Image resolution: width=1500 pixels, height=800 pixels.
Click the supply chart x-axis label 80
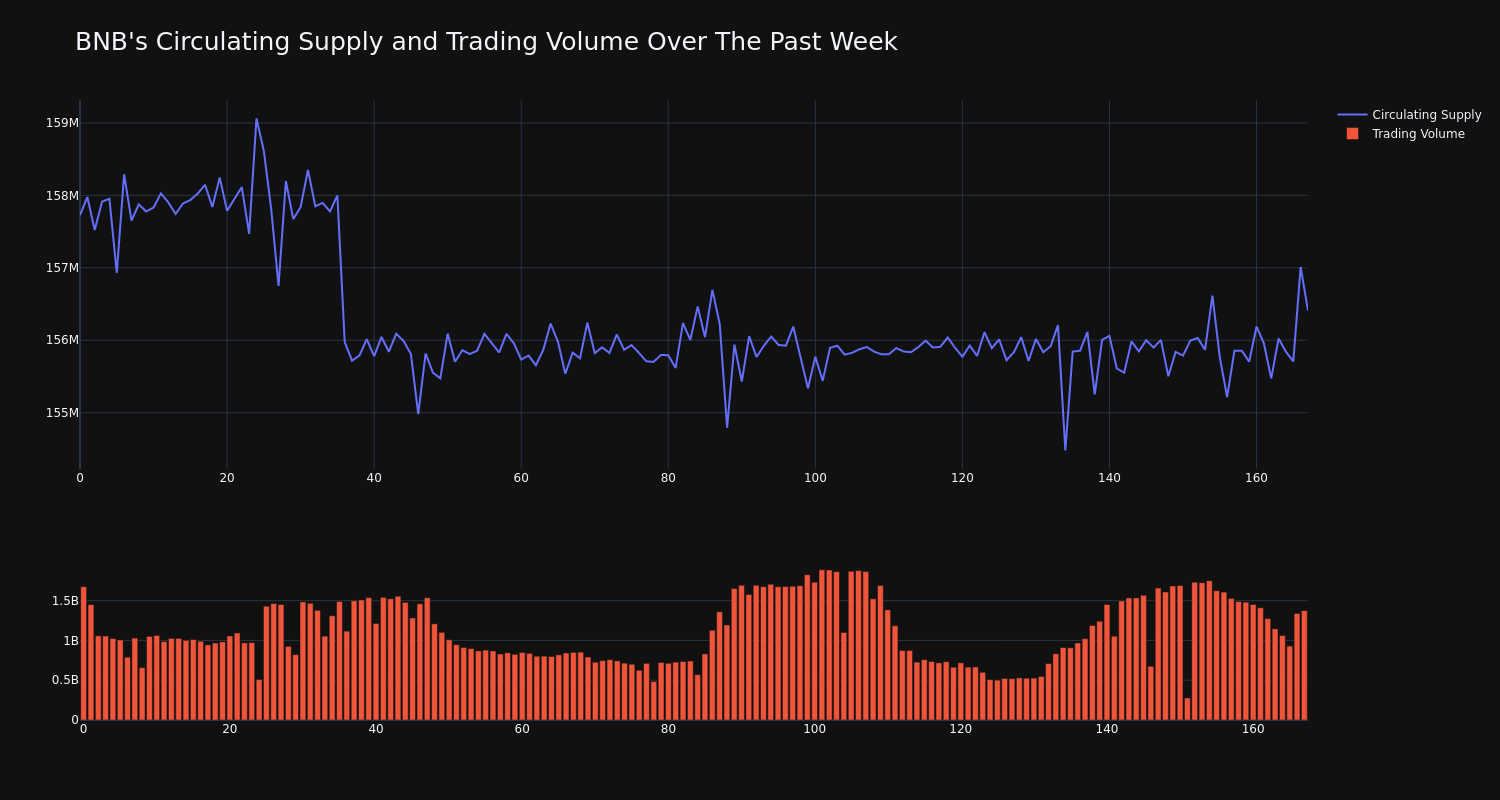click(668, 478)
